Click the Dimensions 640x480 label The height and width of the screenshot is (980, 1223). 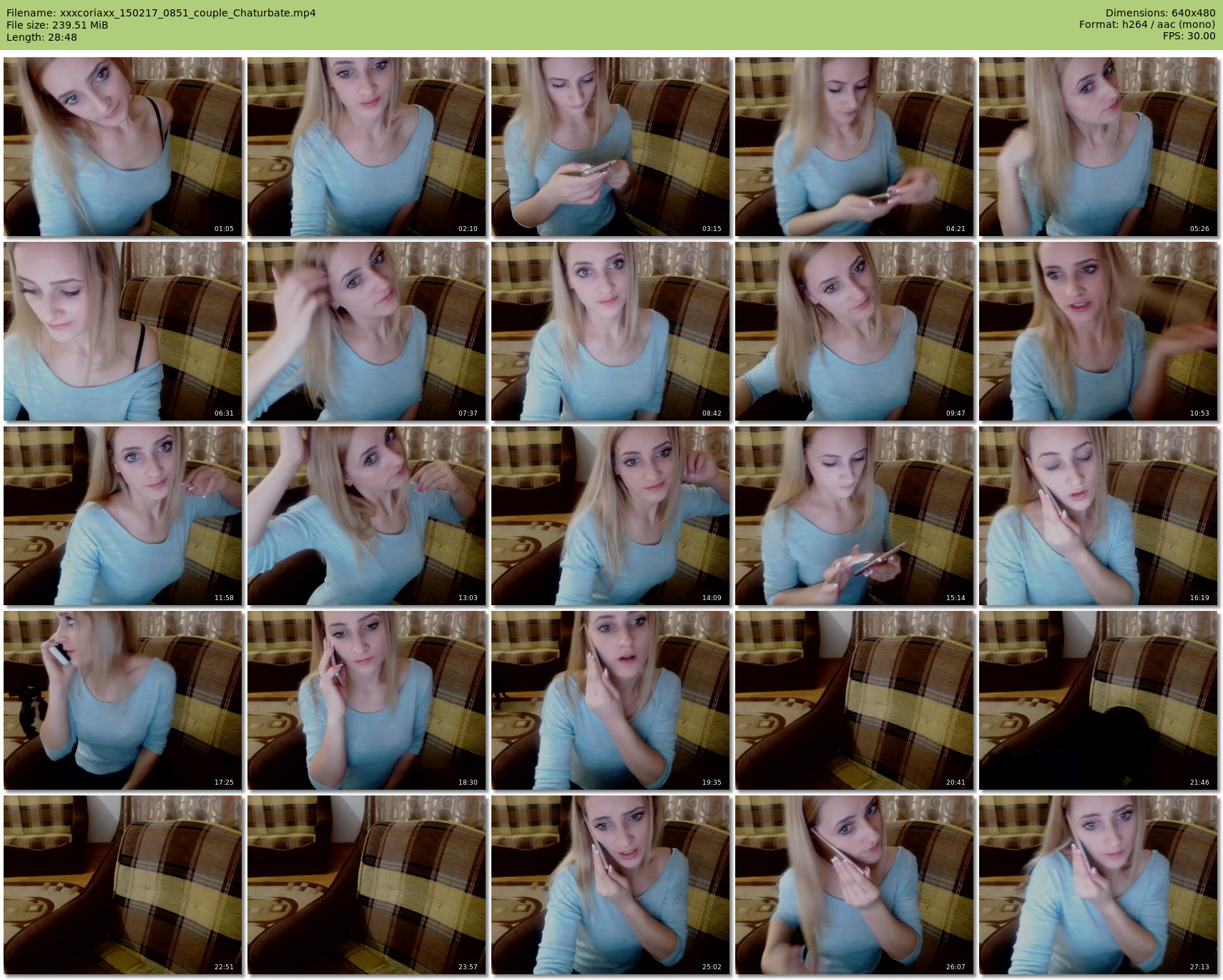tap(1160, 13)
